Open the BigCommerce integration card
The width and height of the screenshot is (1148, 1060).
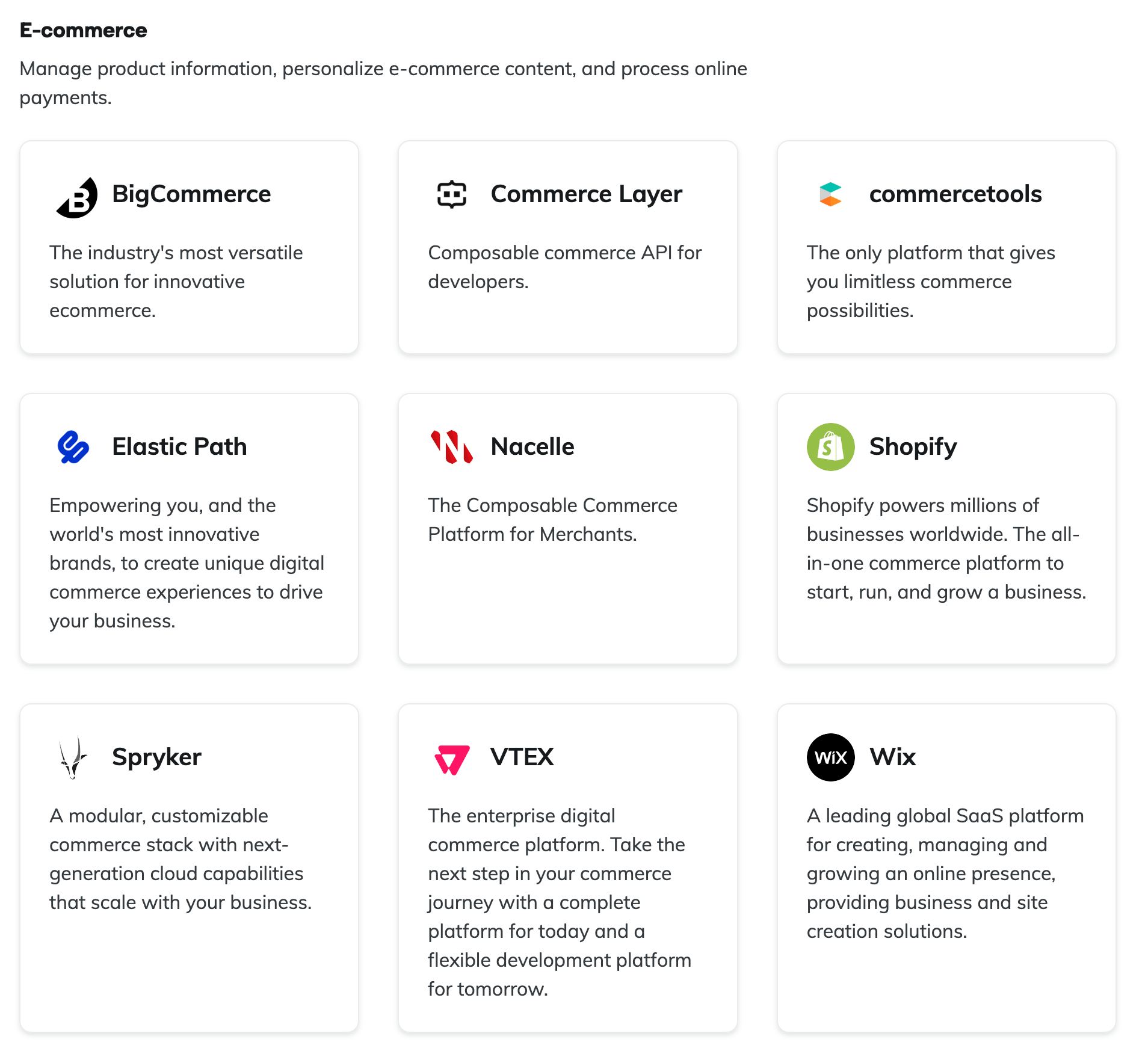pyautogui.click(x=189, y=247)
